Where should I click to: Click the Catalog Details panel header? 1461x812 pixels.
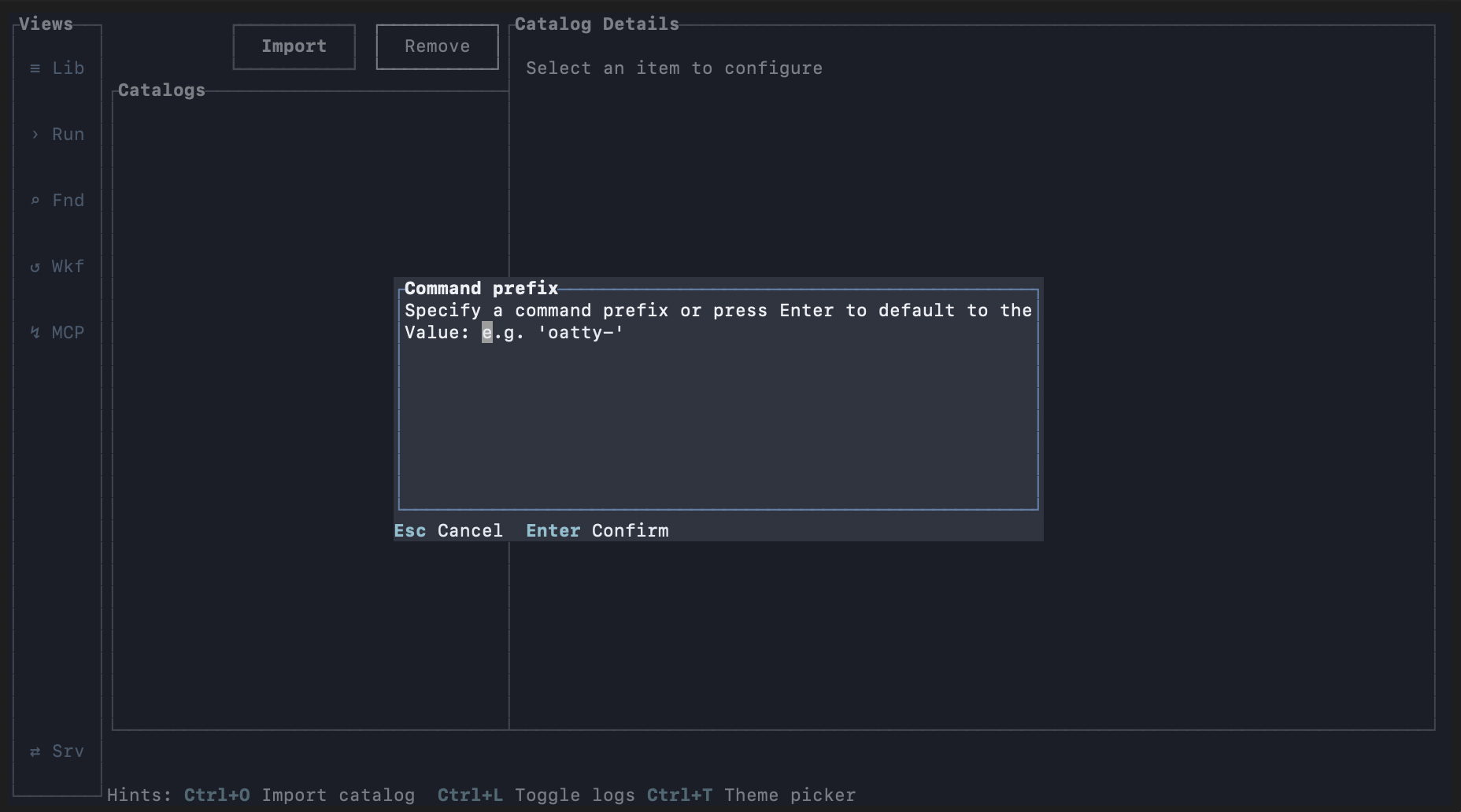point(597,24)
